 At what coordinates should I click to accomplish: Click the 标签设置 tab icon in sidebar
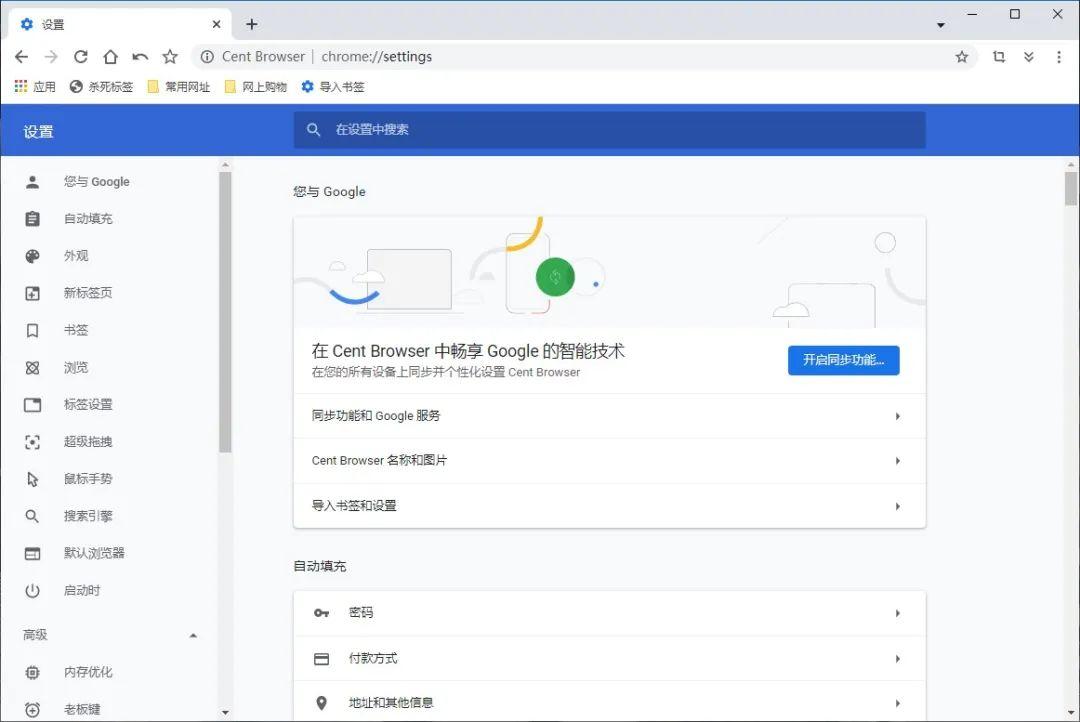point(32,404)
